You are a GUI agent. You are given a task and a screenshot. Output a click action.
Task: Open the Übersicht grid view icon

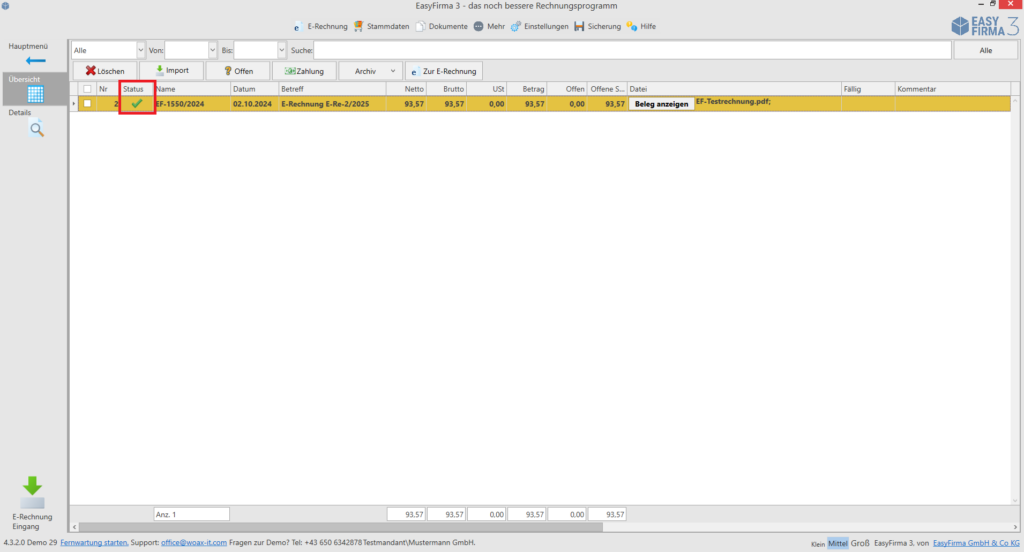(35, 95)
